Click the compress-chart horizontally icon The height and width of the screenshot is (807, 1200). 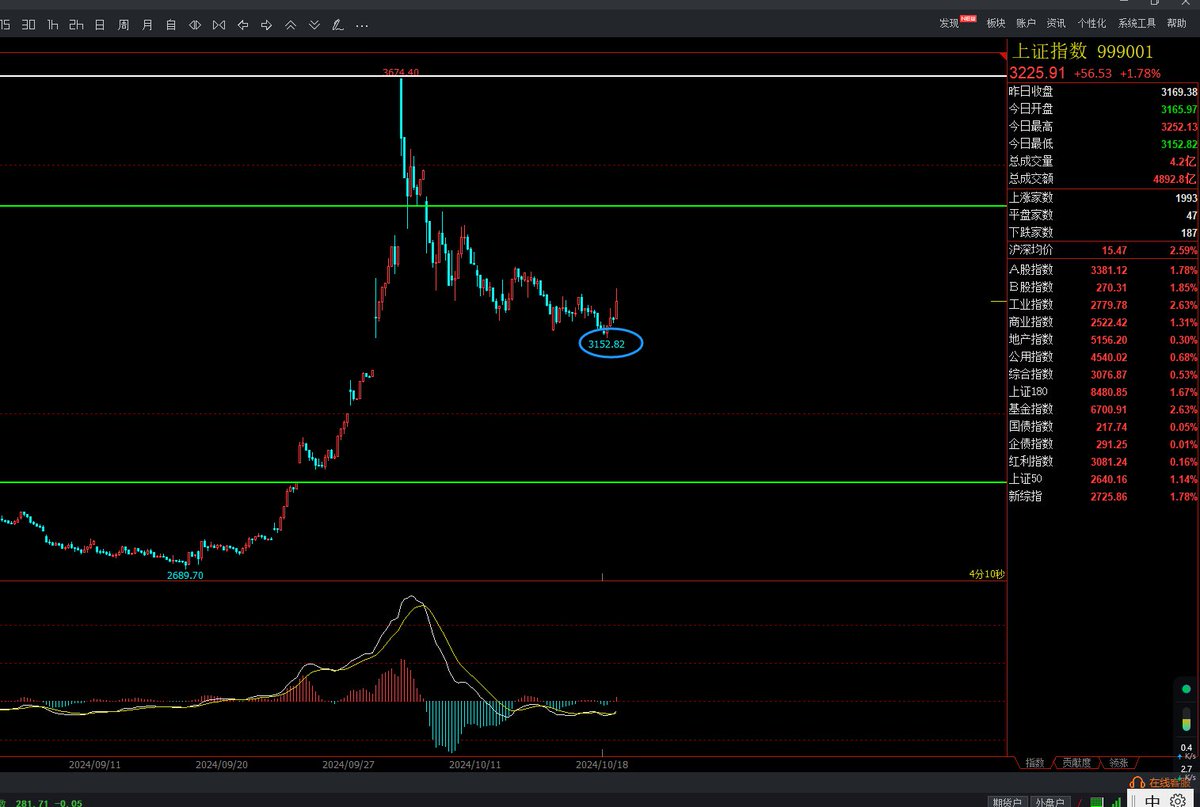(219, 24)
